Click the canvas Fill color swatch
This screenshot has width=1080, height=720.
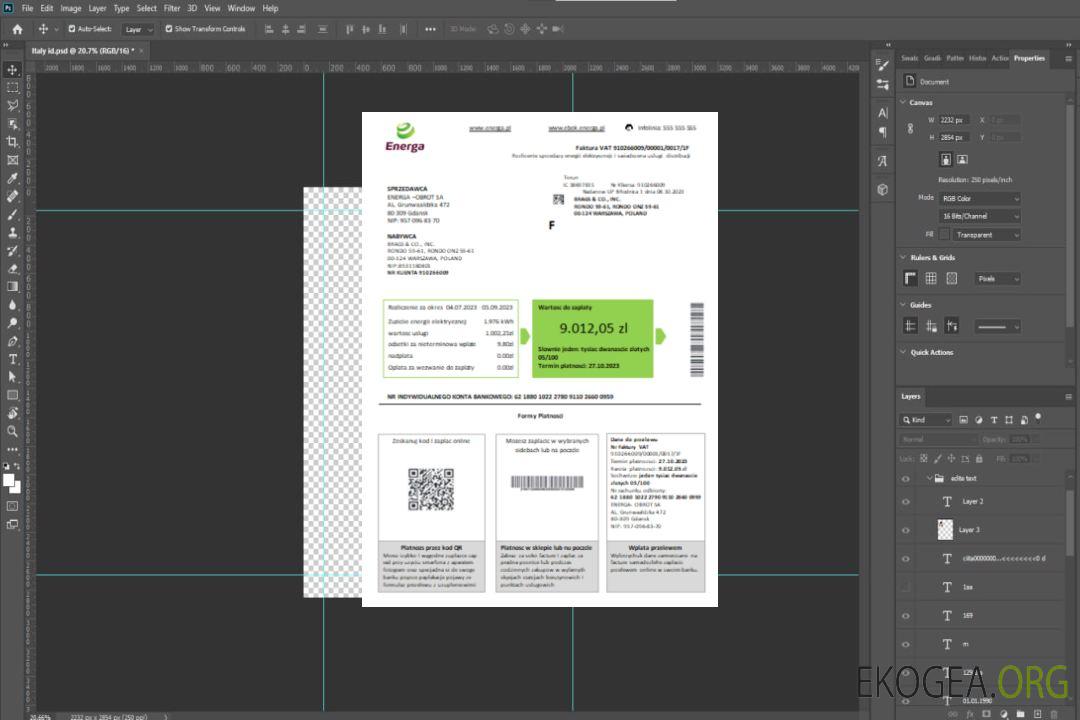click(x=944, y=234)
